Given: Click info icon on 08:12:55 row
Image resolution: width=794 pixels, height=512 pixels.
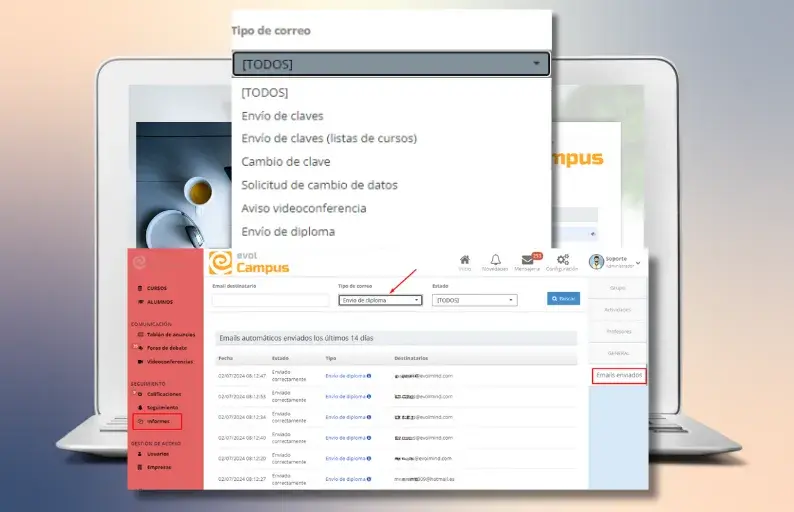Looking at the screenshot, I should [x=369, y=397].
